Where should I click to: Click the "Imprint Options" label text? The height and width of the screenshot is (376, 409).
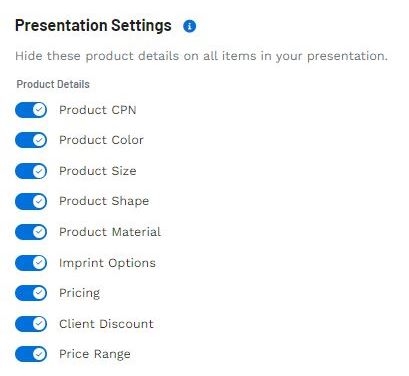107,263
